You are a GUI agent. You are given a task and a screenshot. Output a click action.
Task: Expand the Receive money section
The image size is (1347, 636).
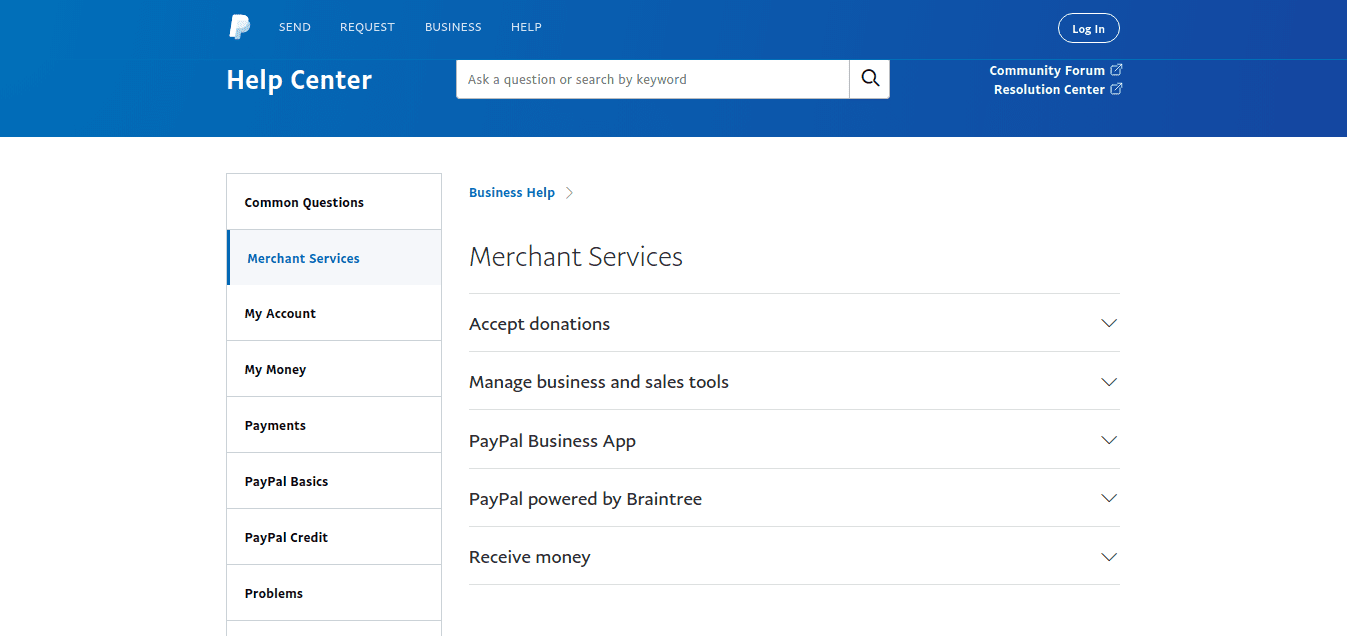1108,557
